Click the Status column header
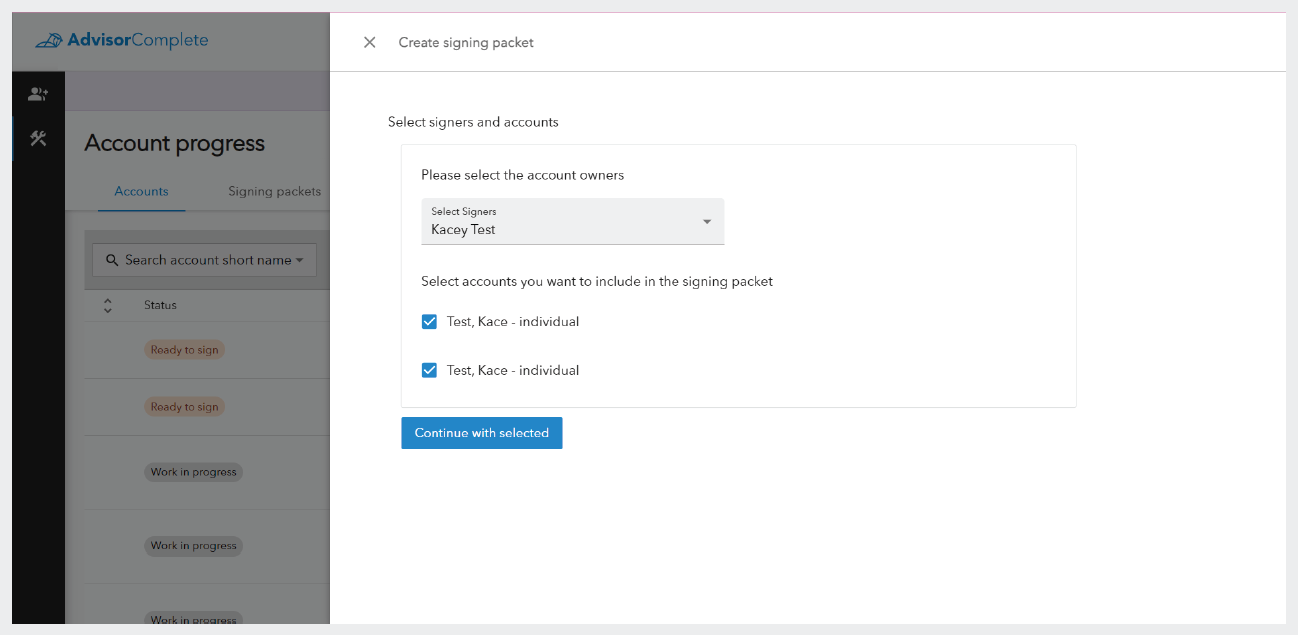The width and height of the screenshot is (1298, 635). tap(160, 305)
